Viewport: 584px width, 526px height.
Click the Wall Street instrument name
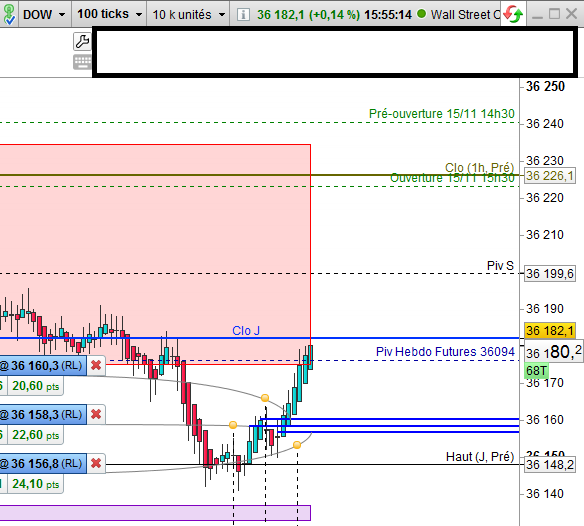click(x=466, y=15)
